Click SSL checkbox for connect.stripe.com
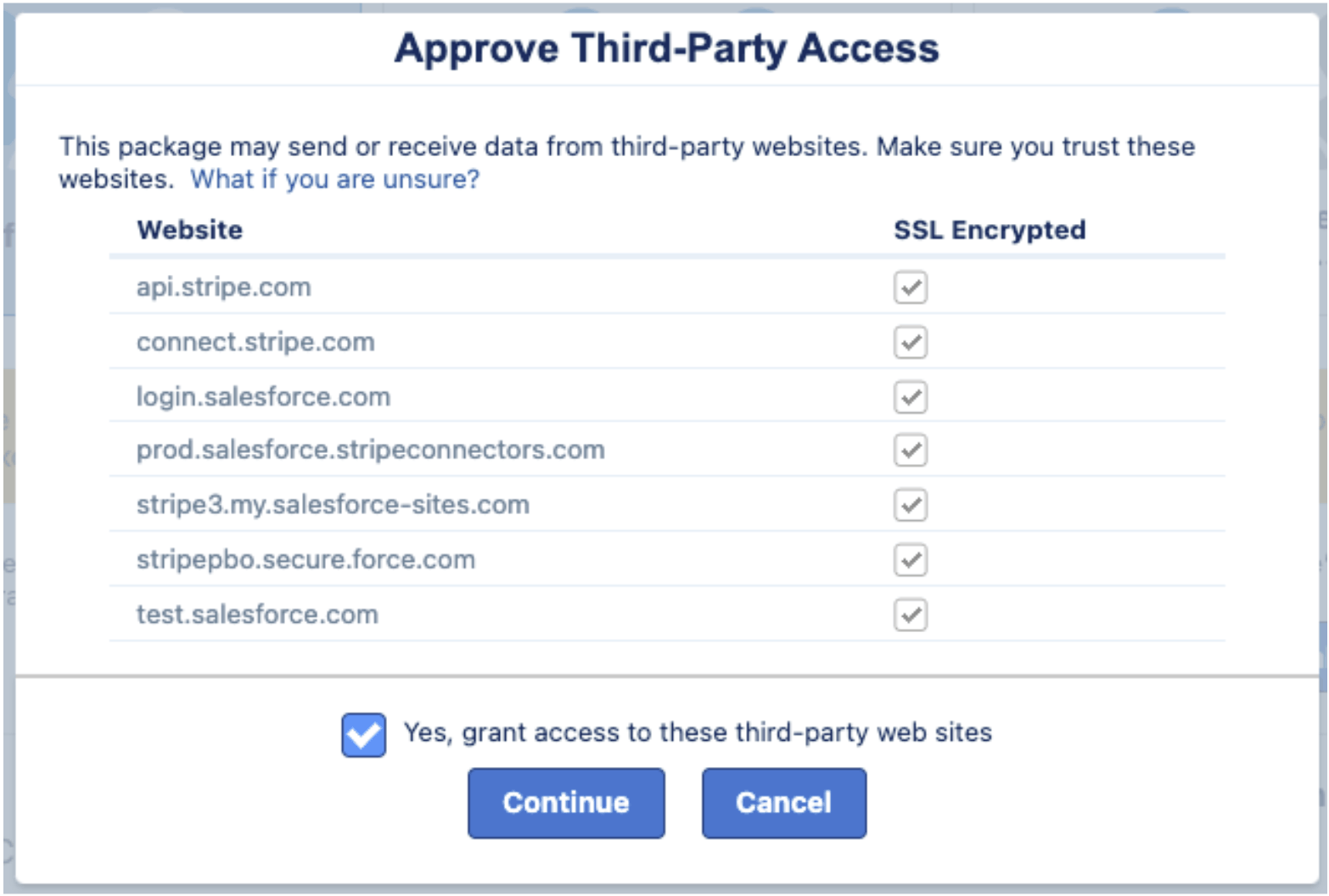This screenshot has height=896, width=1329. pyautogui.click(x=910, y=343)
